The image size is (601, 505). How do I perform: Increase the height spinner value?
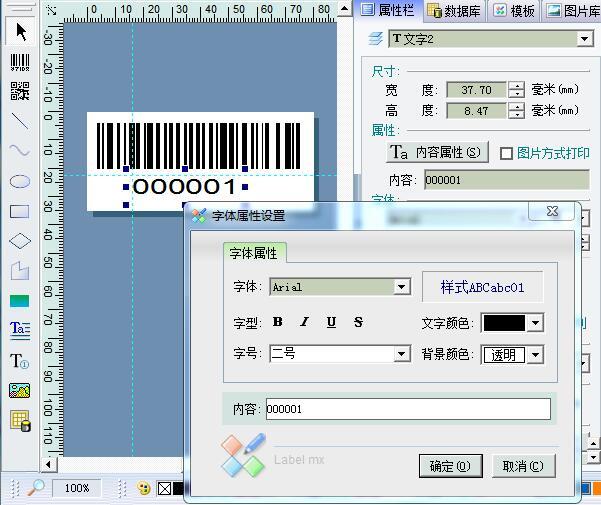[x=517, y=107]
